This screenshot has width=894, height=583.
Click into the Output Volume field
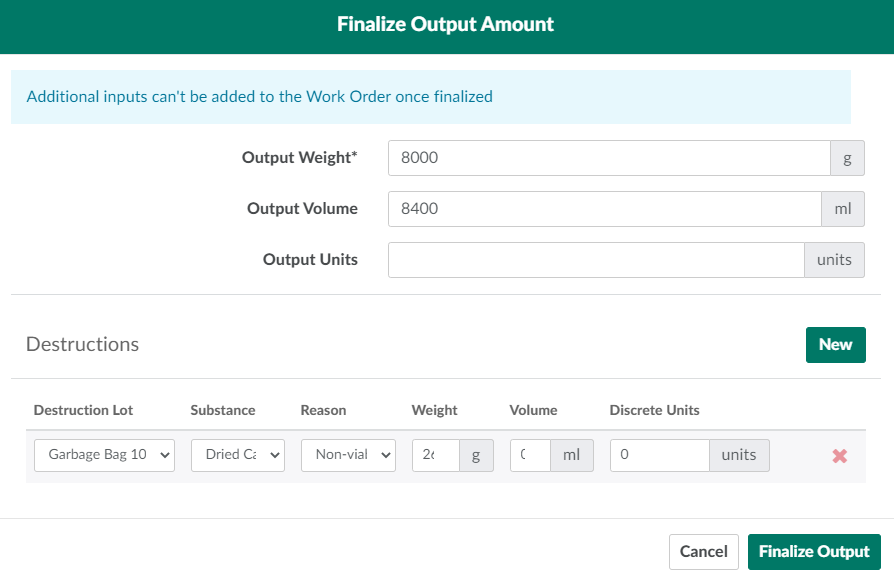pyautogui.click(x=604, y=209)
